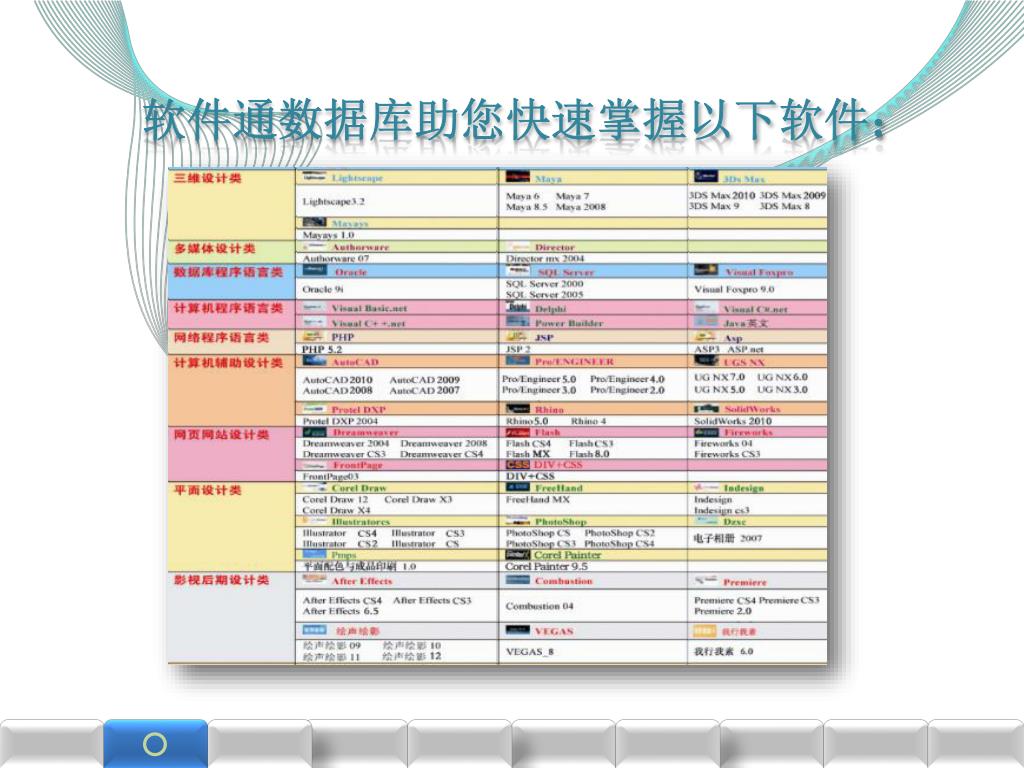Viewport: 1024px width, 768px height.
Task: Click the 绘声绘影 logo icon
Action: click(314, 630)
